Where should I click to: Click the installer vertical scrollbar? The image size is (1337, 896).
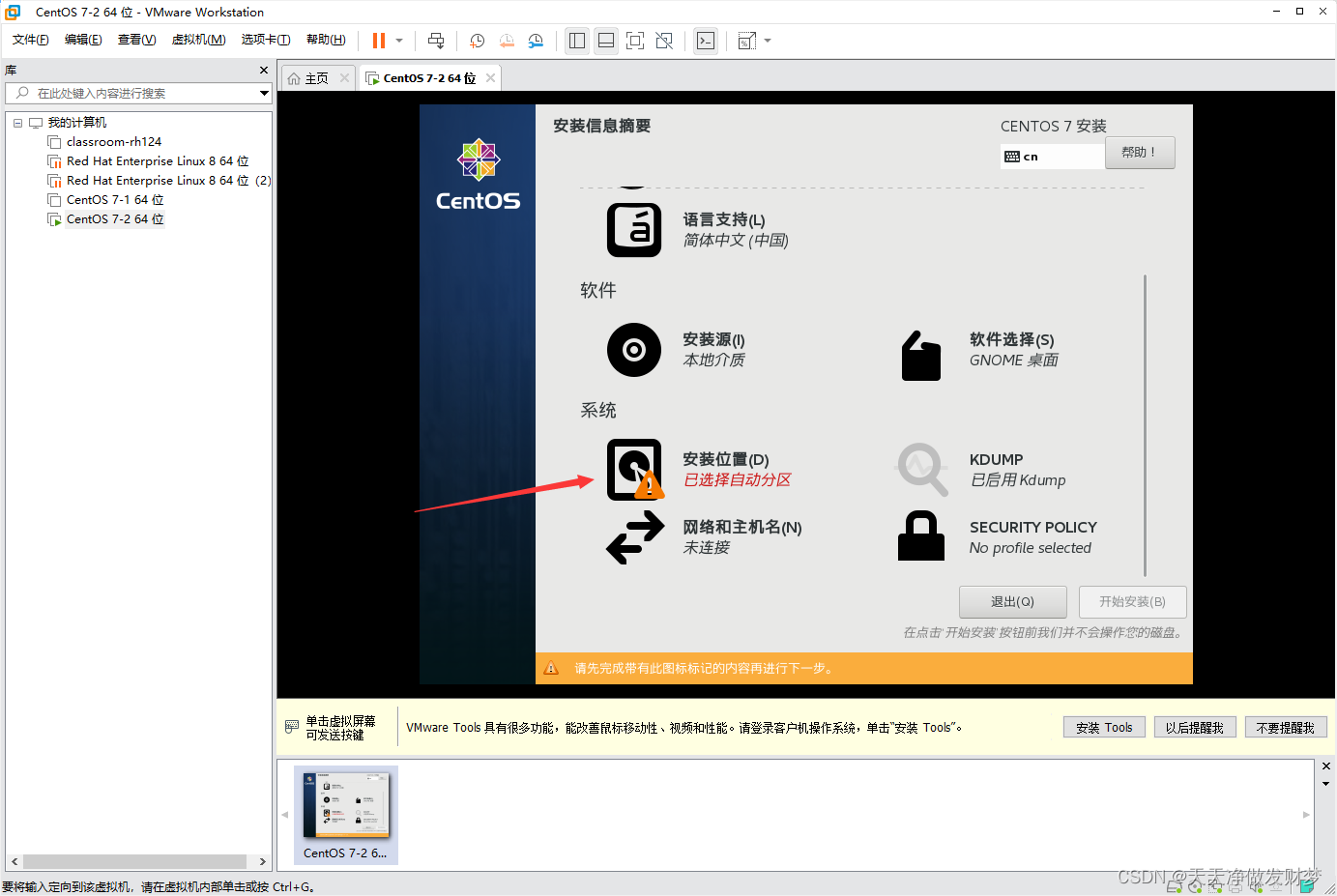pos(1145,425)
